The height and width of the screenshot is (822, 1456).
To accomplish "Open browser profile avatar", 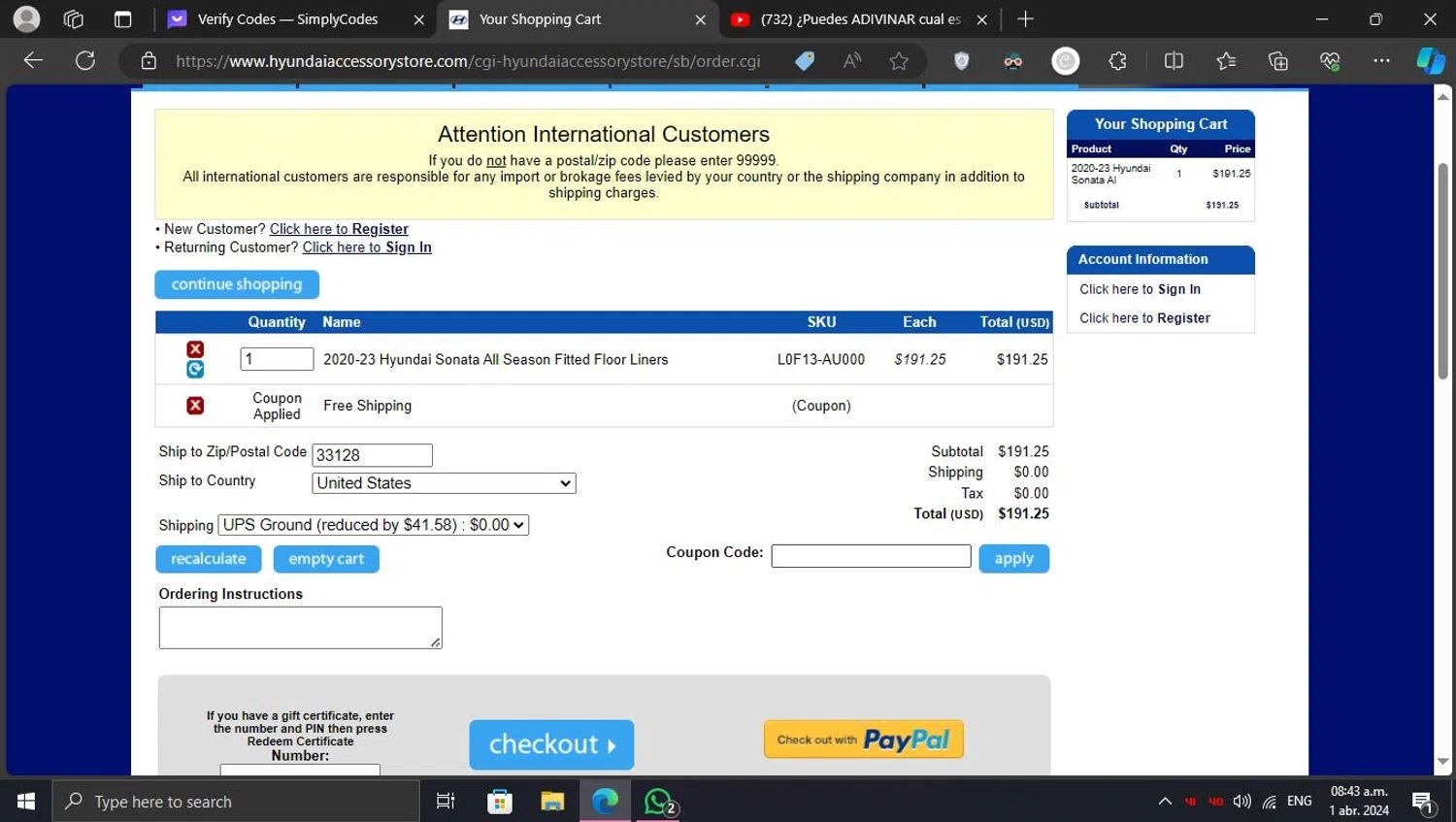I will coord(27,18).
